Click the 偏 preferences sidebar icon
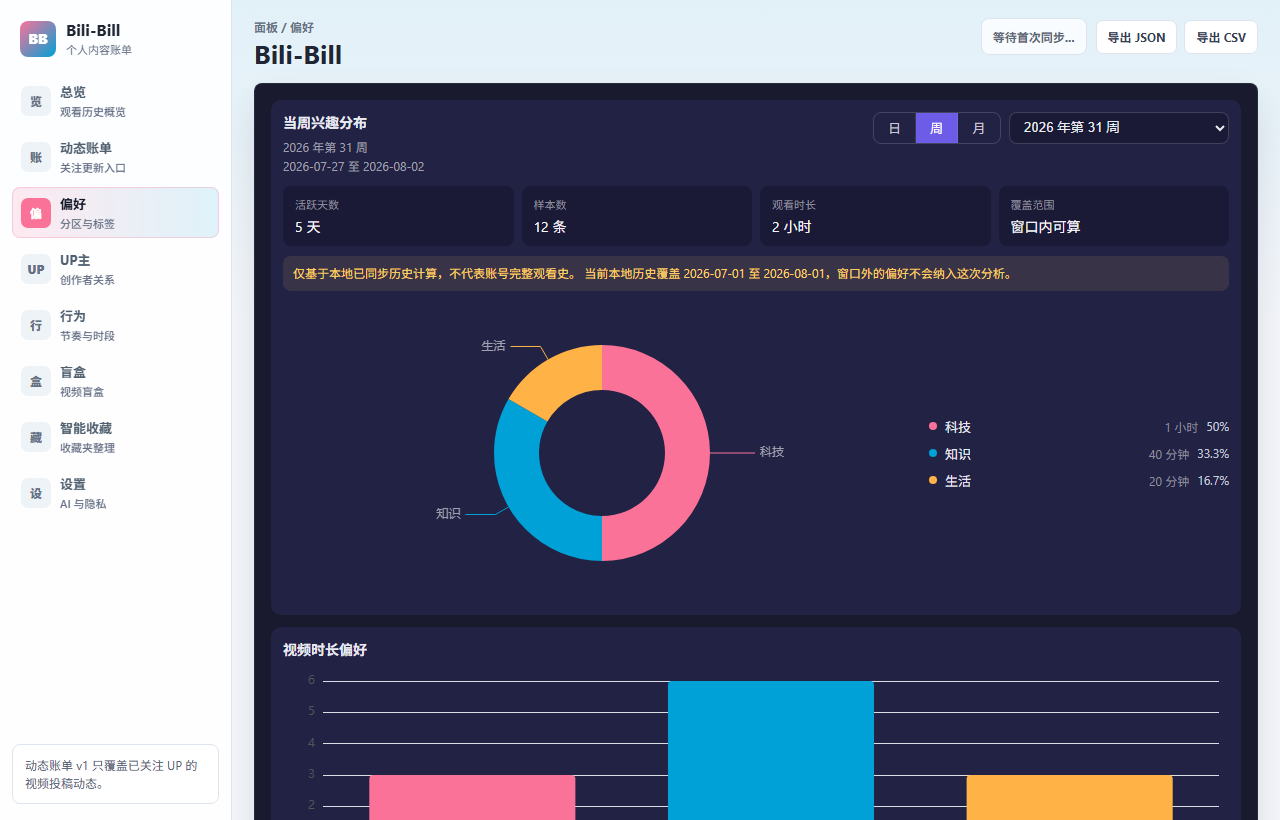The height and width of the screenshot is (820, 1280). point(36,213)
